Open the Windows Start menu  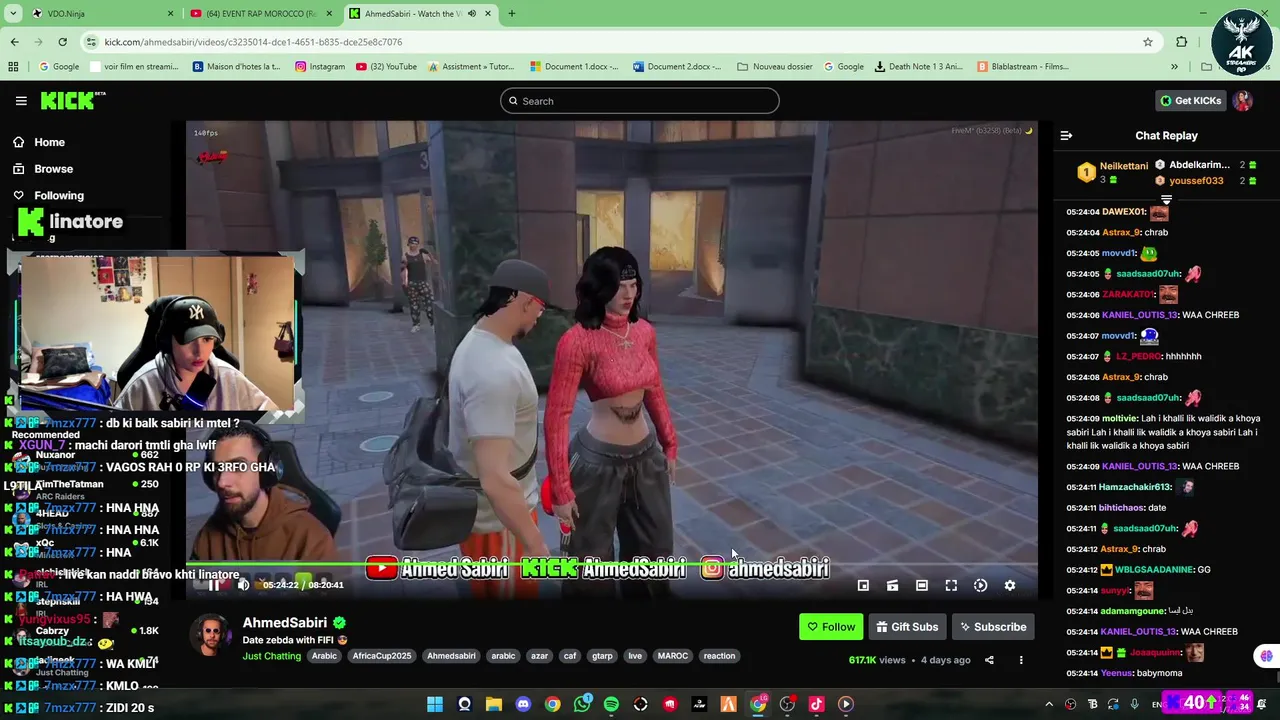coord(435,704)
